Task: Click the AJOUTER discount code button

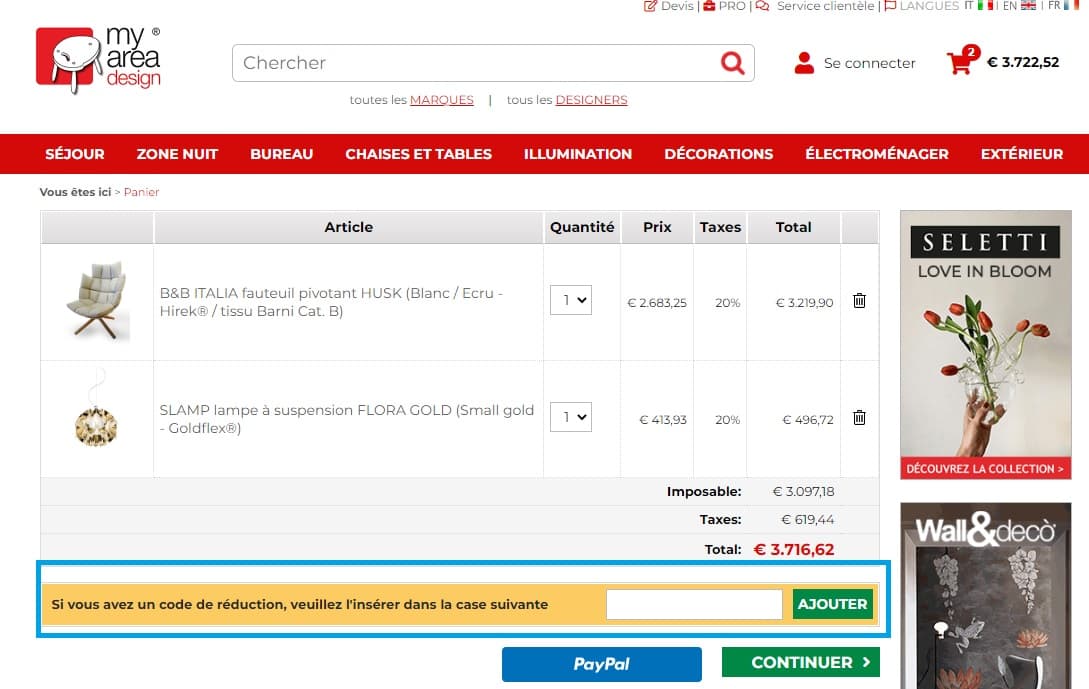Action: click(832, 604)
